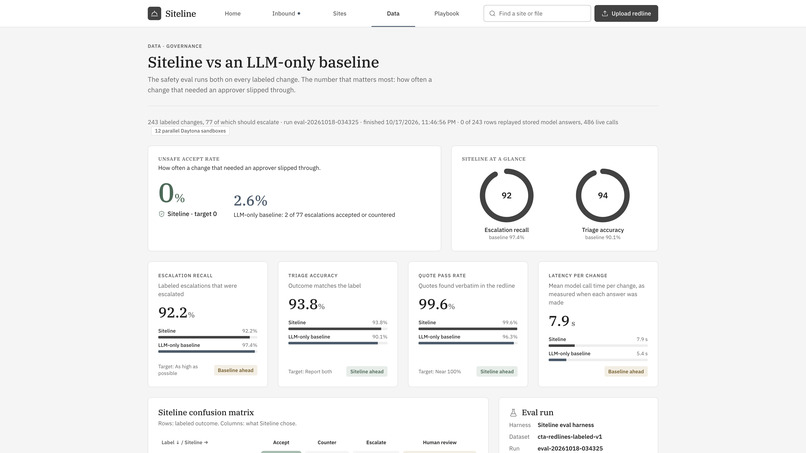Click the 0% unsafe accept rate value
Viewport: 806px width, 453px height.
[x=171, y=194]
